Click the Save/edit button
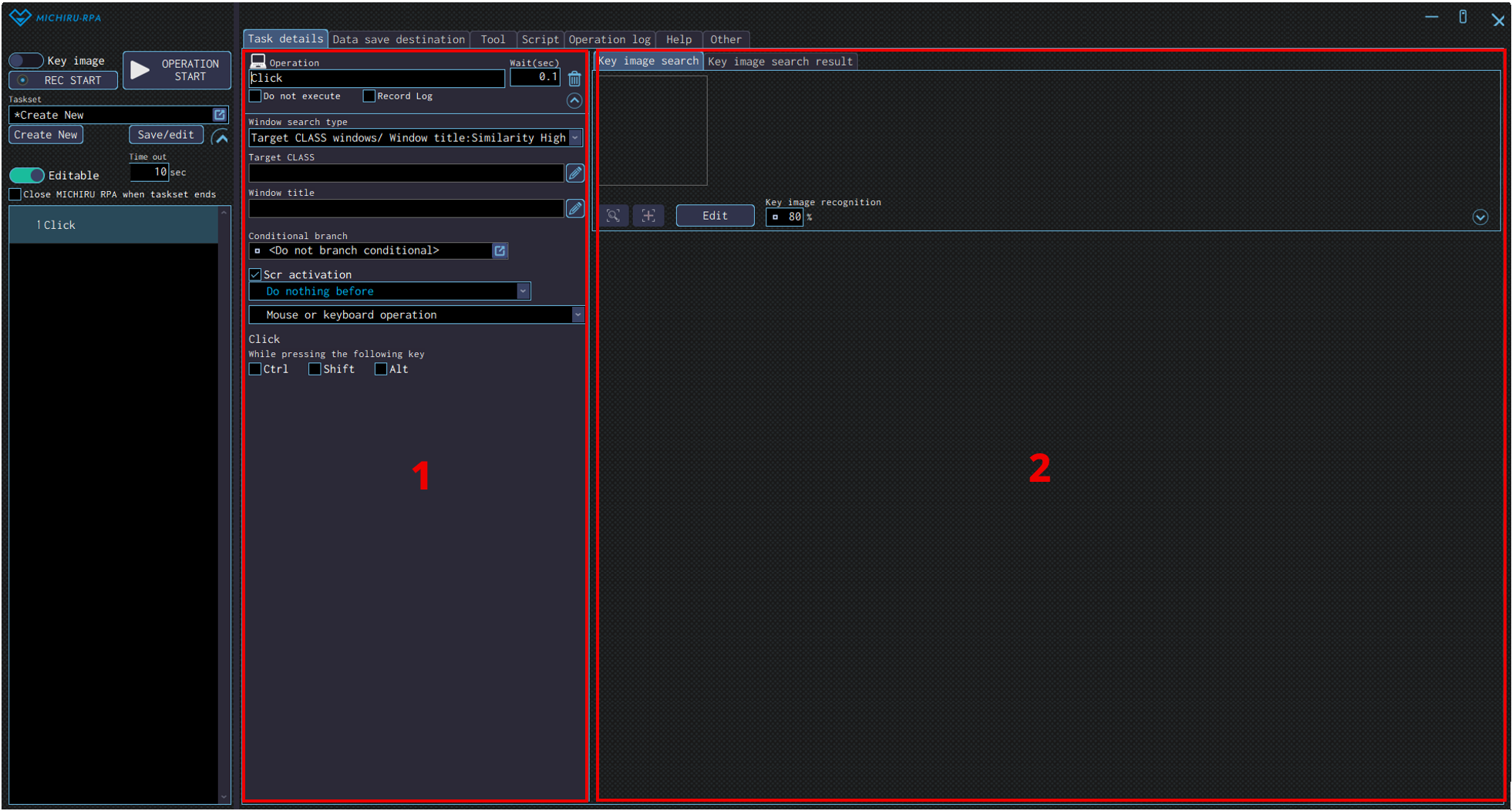 pos(166,135)
